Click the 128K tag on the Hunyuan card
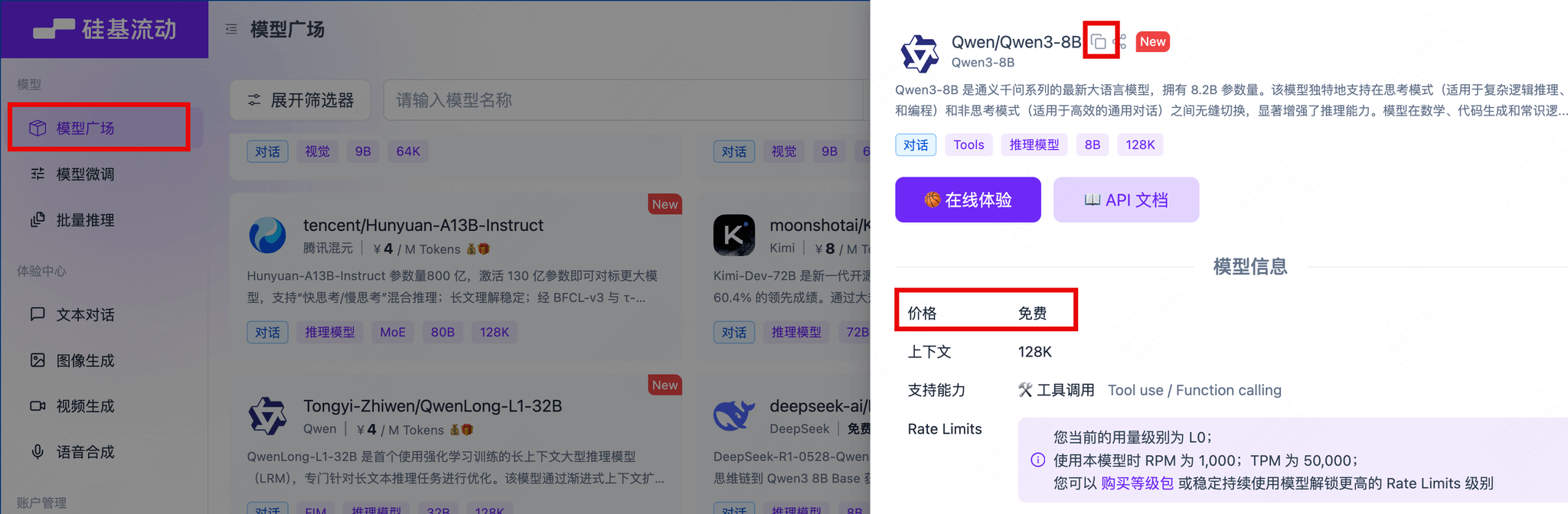The height and width of the screenshot is (514, 1568). pos(495,332)
